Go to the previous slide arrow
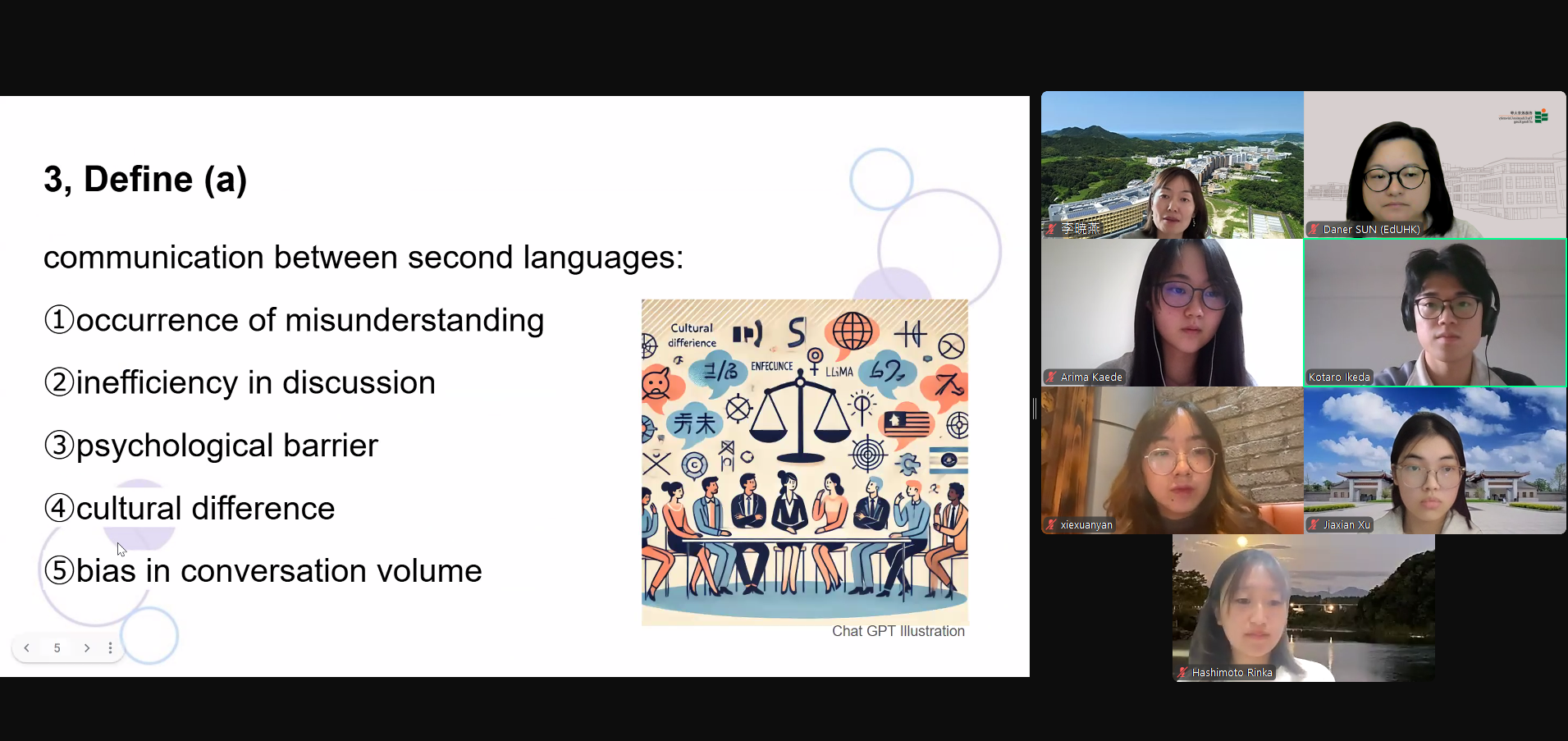 pos(27,648)
